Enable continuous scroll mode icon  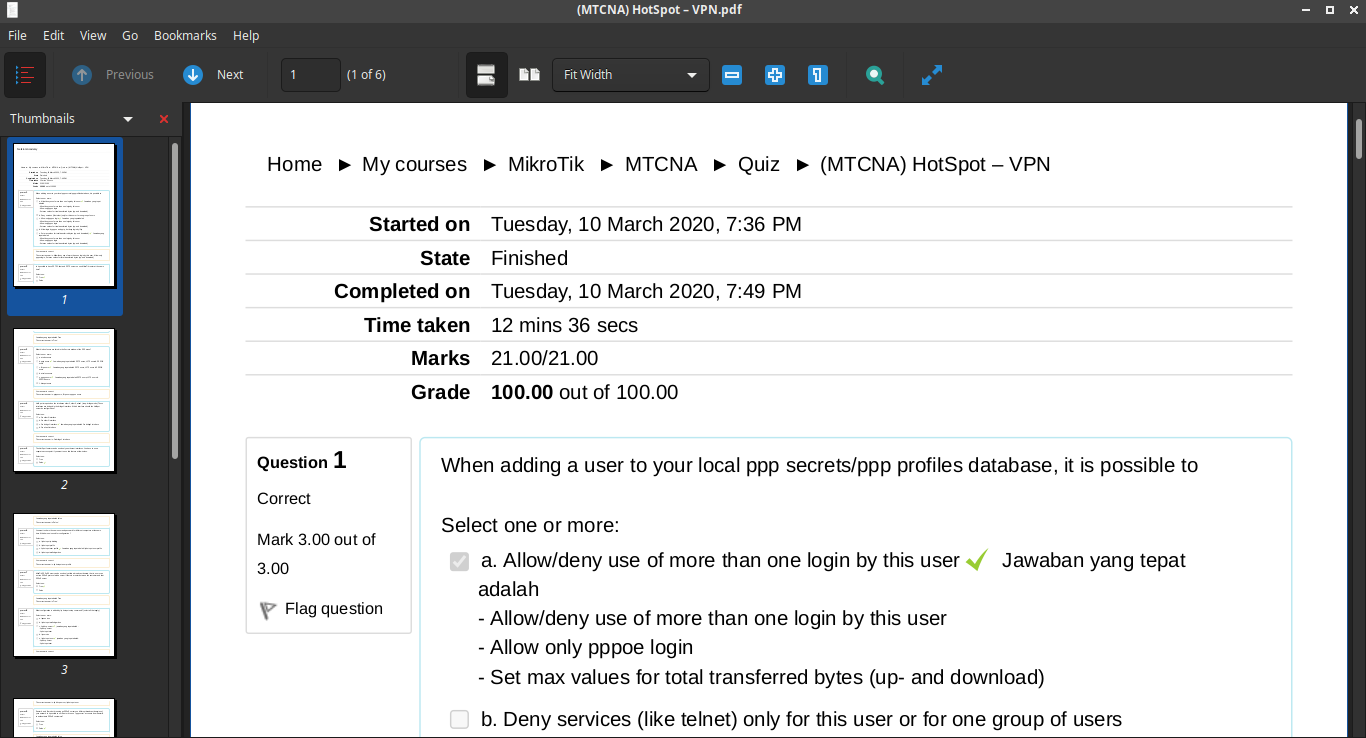coord(487,75)
